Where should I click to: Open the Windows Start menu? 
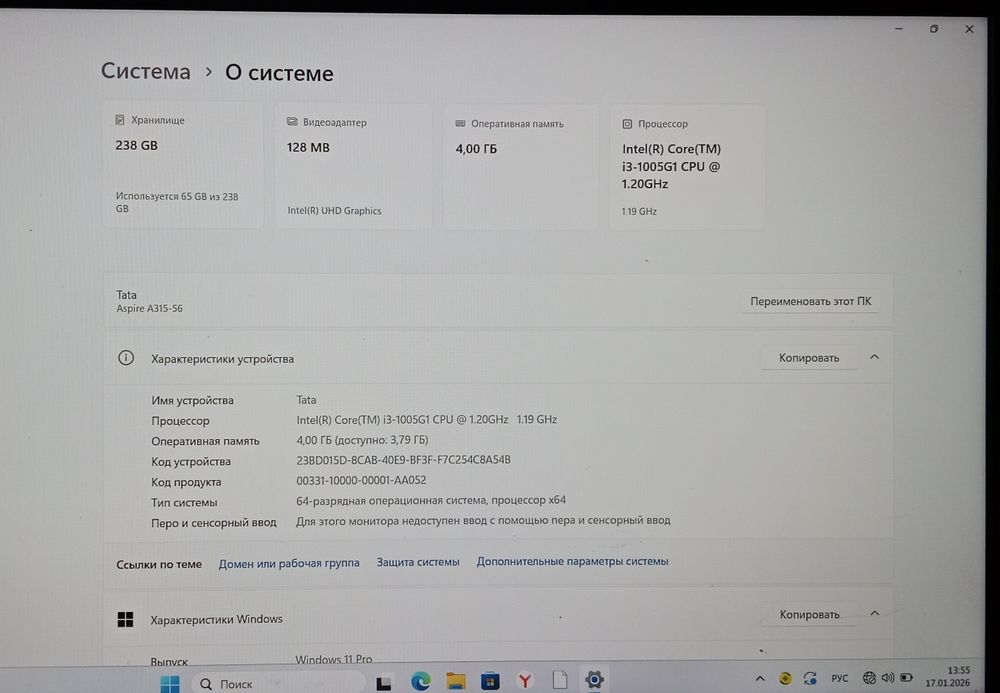[170, 683]
